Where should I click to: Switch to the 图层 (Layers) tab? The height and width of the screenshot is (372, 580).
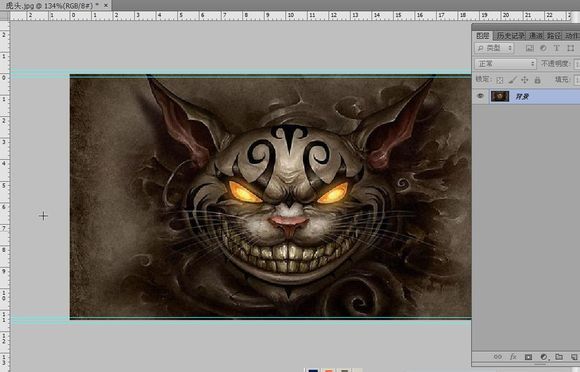pos(483,36)
